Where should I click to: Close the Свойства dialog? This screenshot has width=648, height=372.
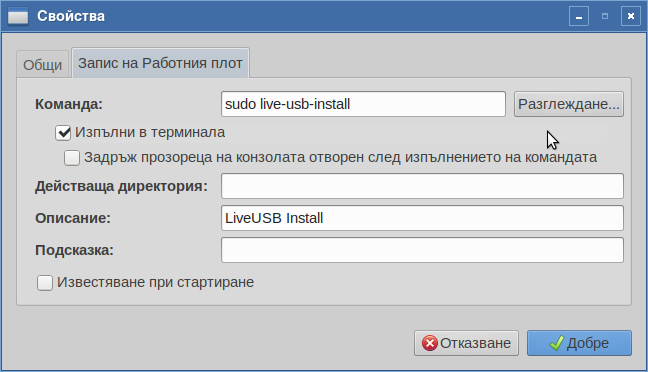point(631,17)
